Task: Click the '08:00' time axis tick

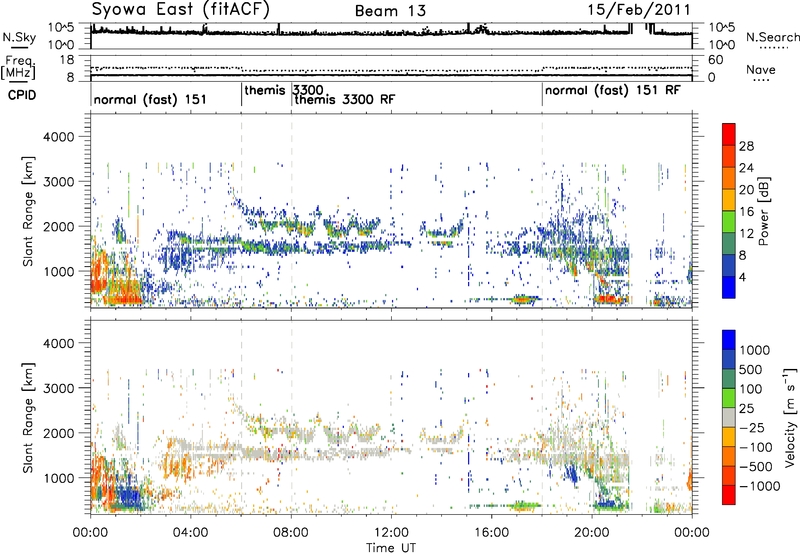Action: [291, 533]
